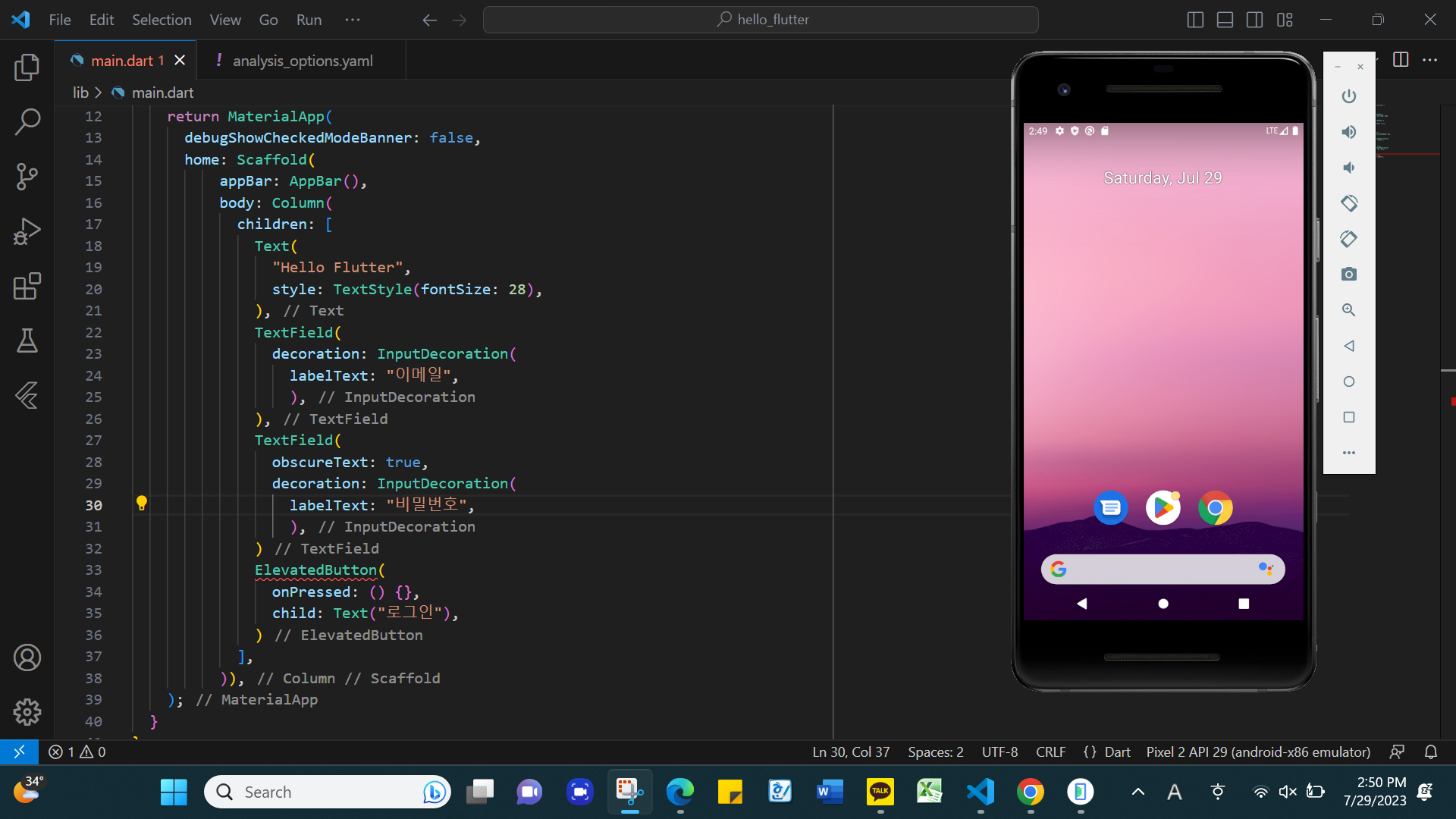
Task: Click the emulator toolbar Home circle
Action: (1349, 381)
